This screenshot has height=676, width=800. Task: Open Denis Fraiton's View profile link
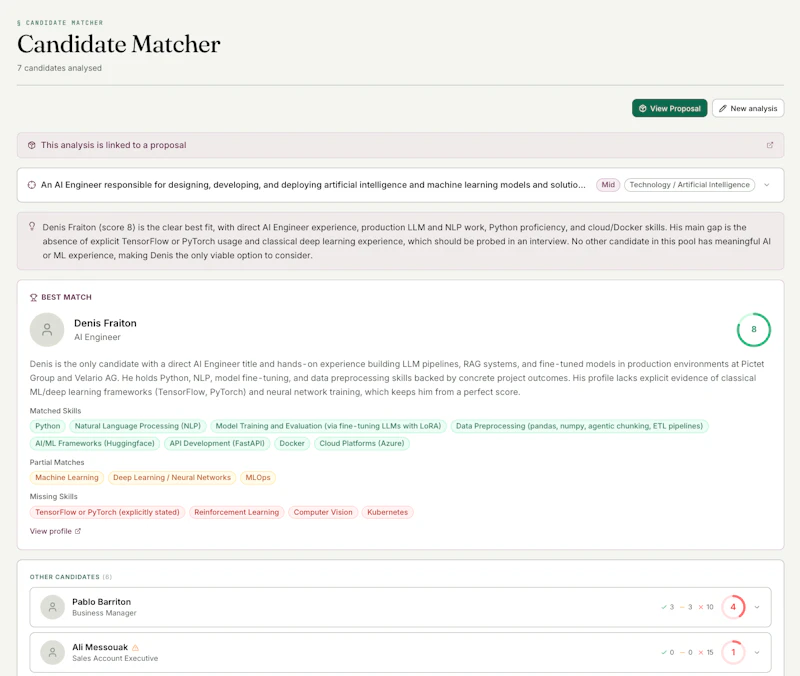(51, 531)
